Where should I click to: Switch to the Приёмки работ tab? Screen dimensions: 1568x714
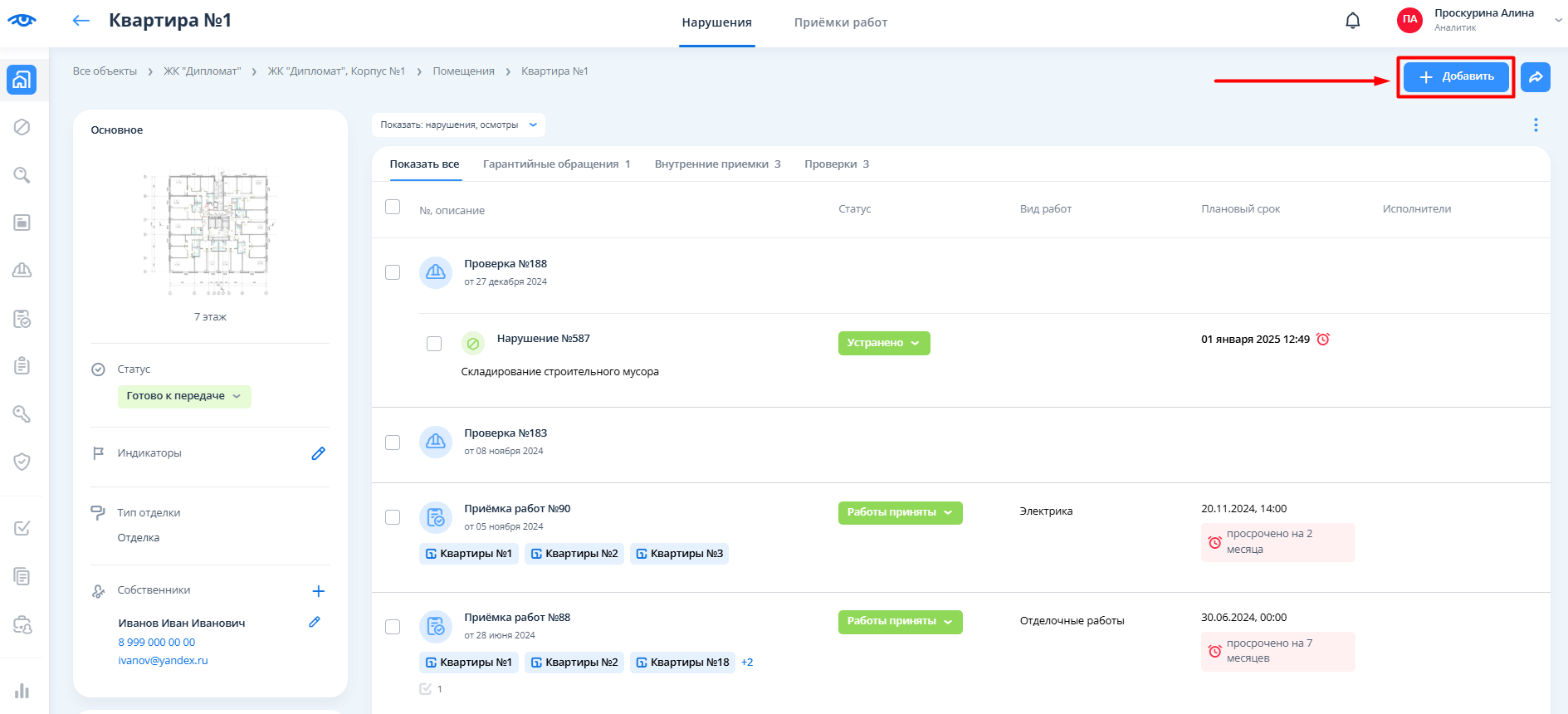click(840, 22)
